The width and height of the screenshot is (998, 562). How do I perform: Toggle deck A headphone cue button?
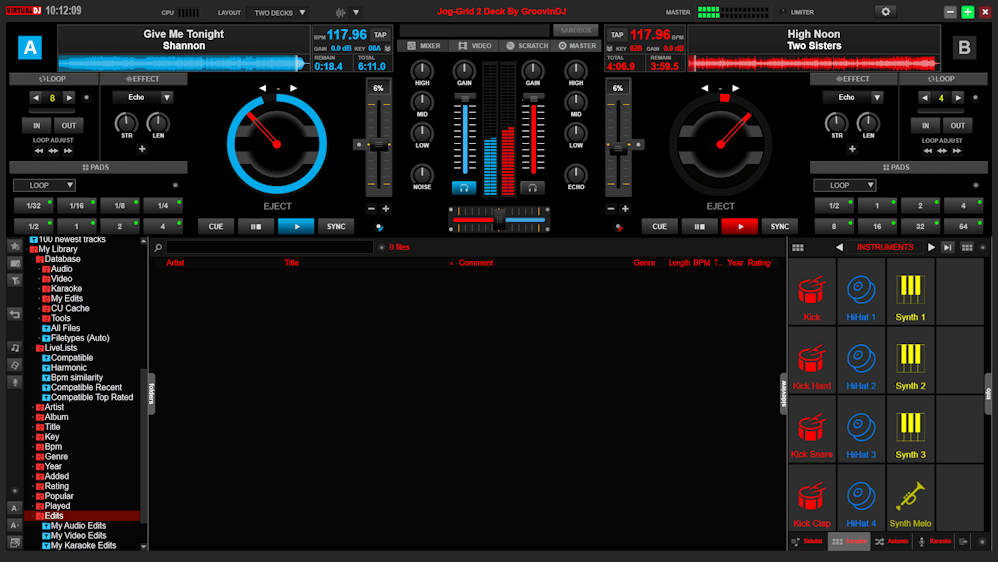coord(464,187)
